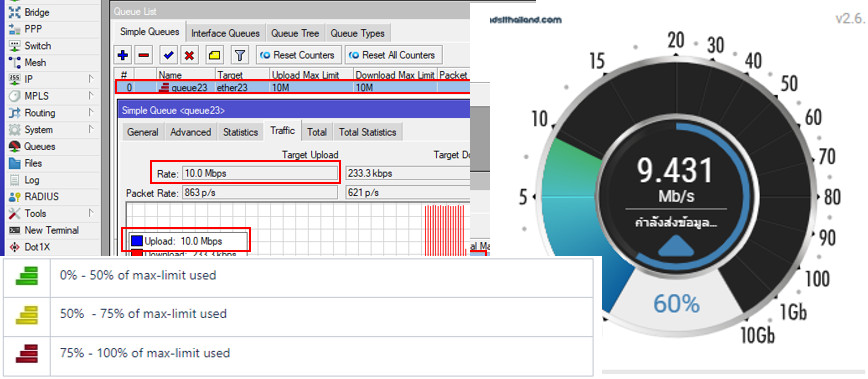Open the System menu
This screenshot has width=868, height=379.
(38, 129)
